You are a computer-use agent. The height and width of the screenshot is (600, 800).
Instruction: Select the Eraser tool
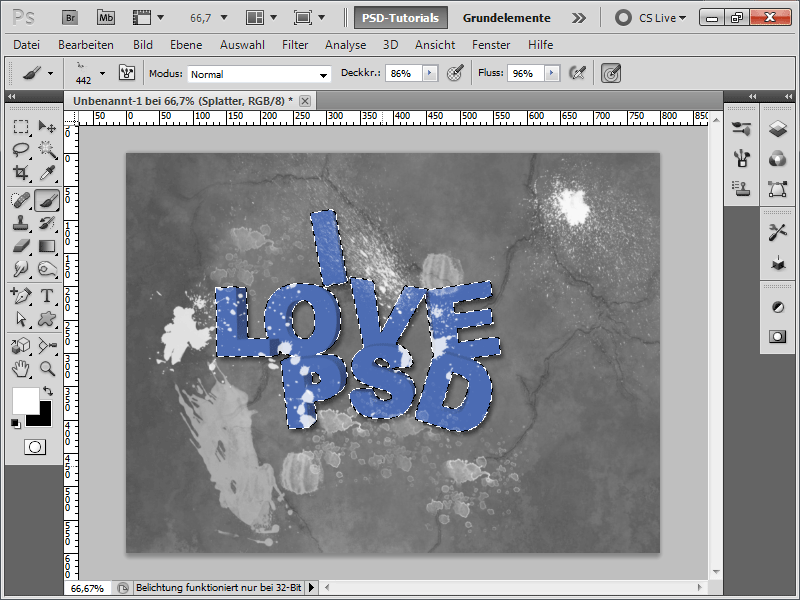coord(21,246)
